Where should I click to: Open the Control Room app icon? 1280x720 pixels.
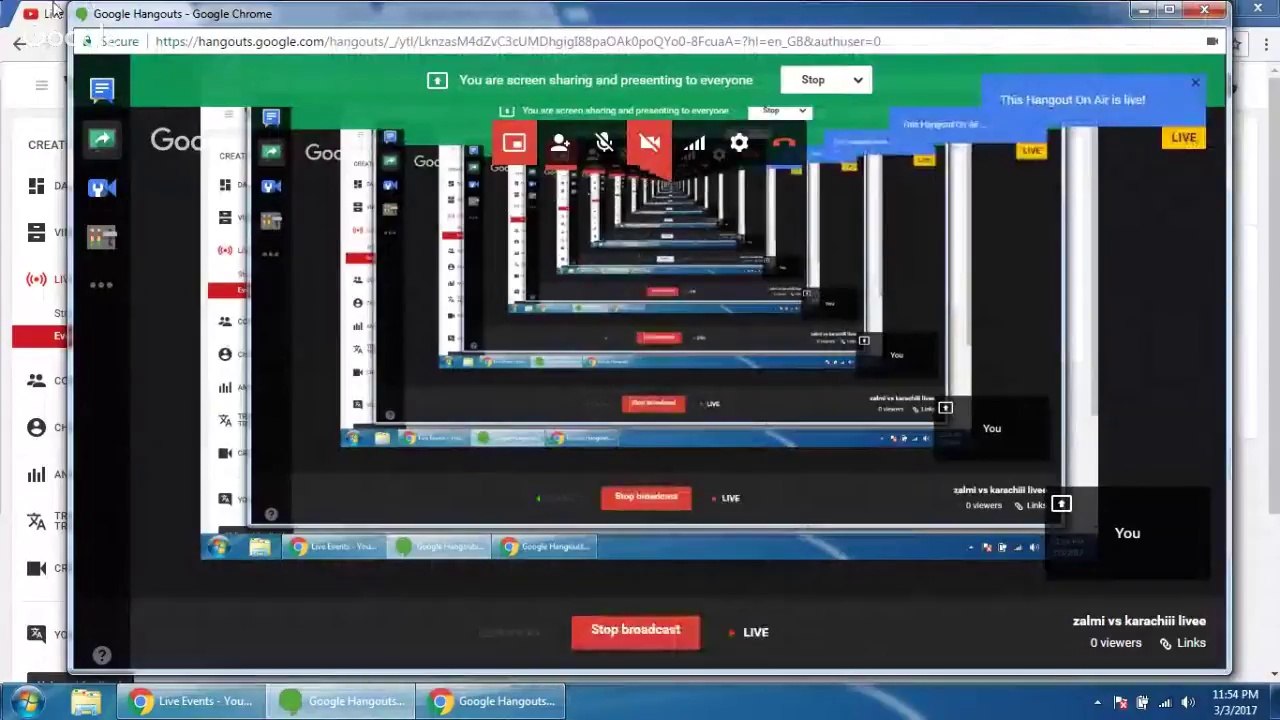(x=102, y=237)
